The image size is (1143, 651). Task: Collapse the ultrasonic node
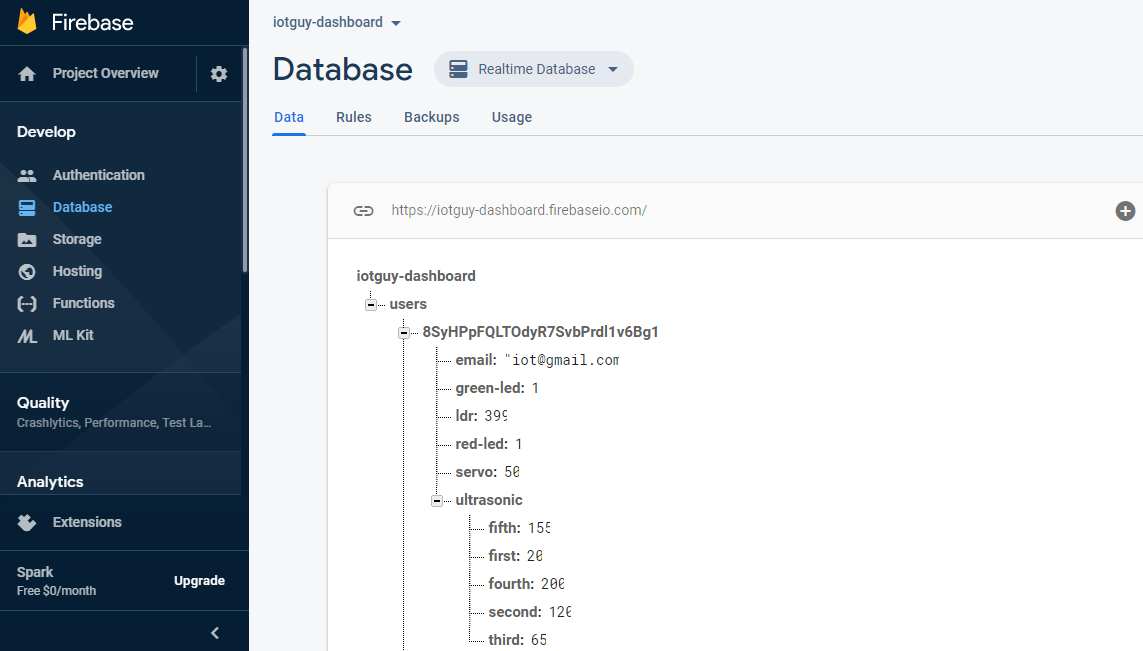click(437, 500)
